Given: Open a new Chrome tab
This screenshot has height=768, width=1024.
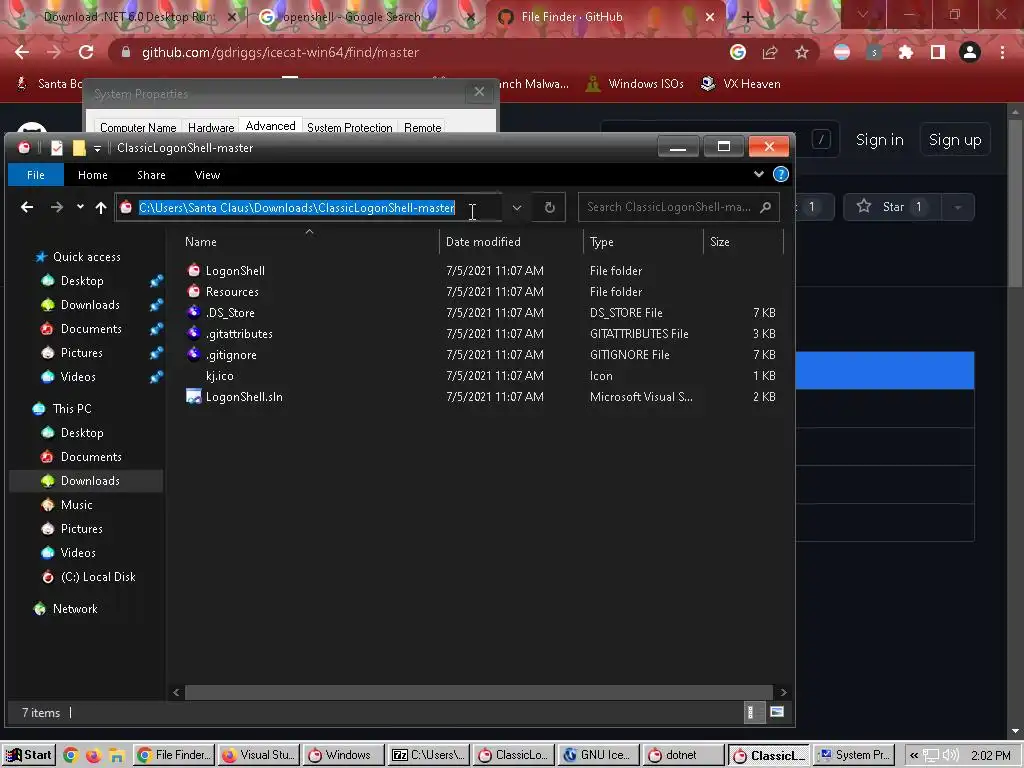Looking at the screenshot, I should click(x=747, y=18).
